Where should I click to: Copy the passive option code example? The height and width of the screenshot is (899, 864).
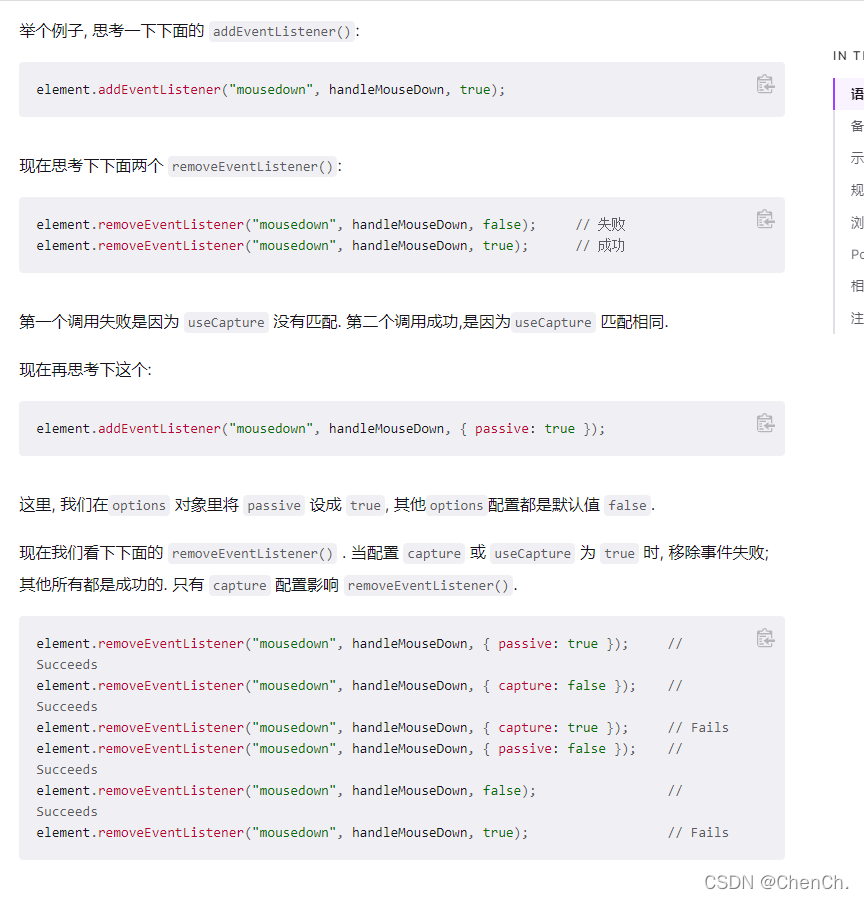[765, 424]
